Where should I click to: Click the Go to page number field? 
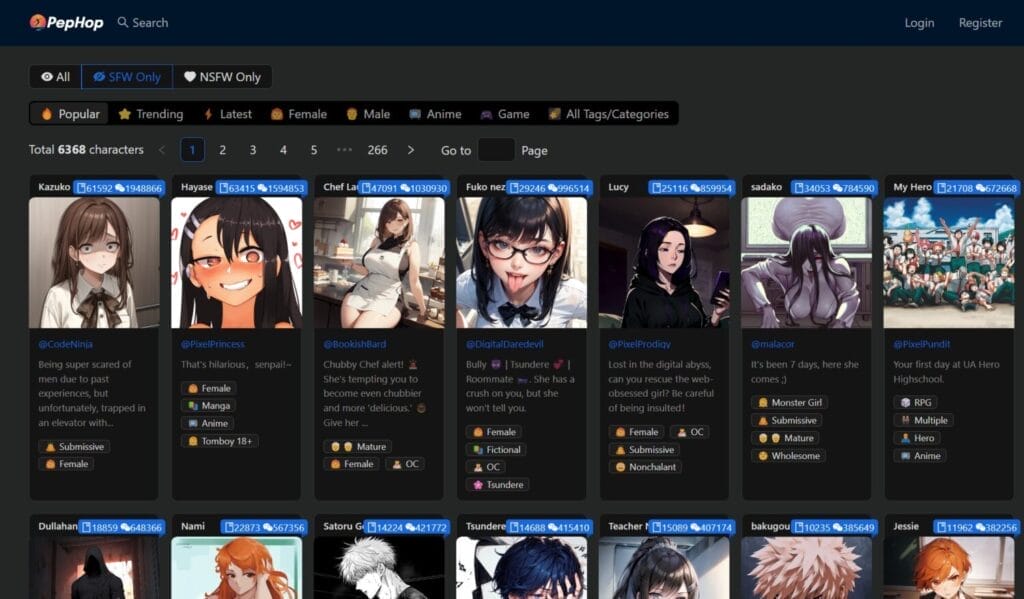pyautogui.click(x=496, y=150)
